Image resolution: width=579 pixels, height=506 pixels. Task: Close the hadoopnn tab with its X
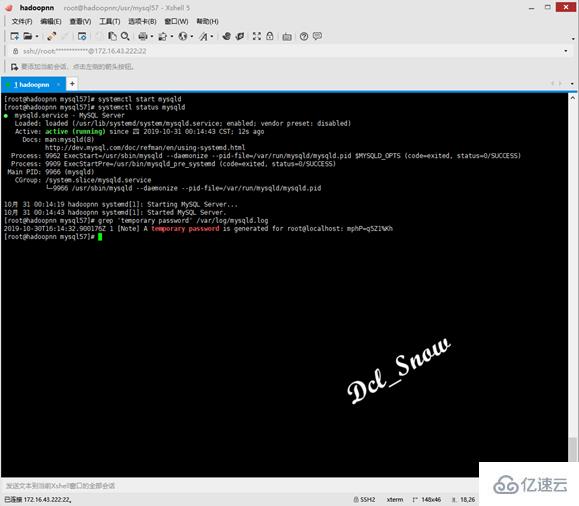pyautogui.click(x=58, y=85)
